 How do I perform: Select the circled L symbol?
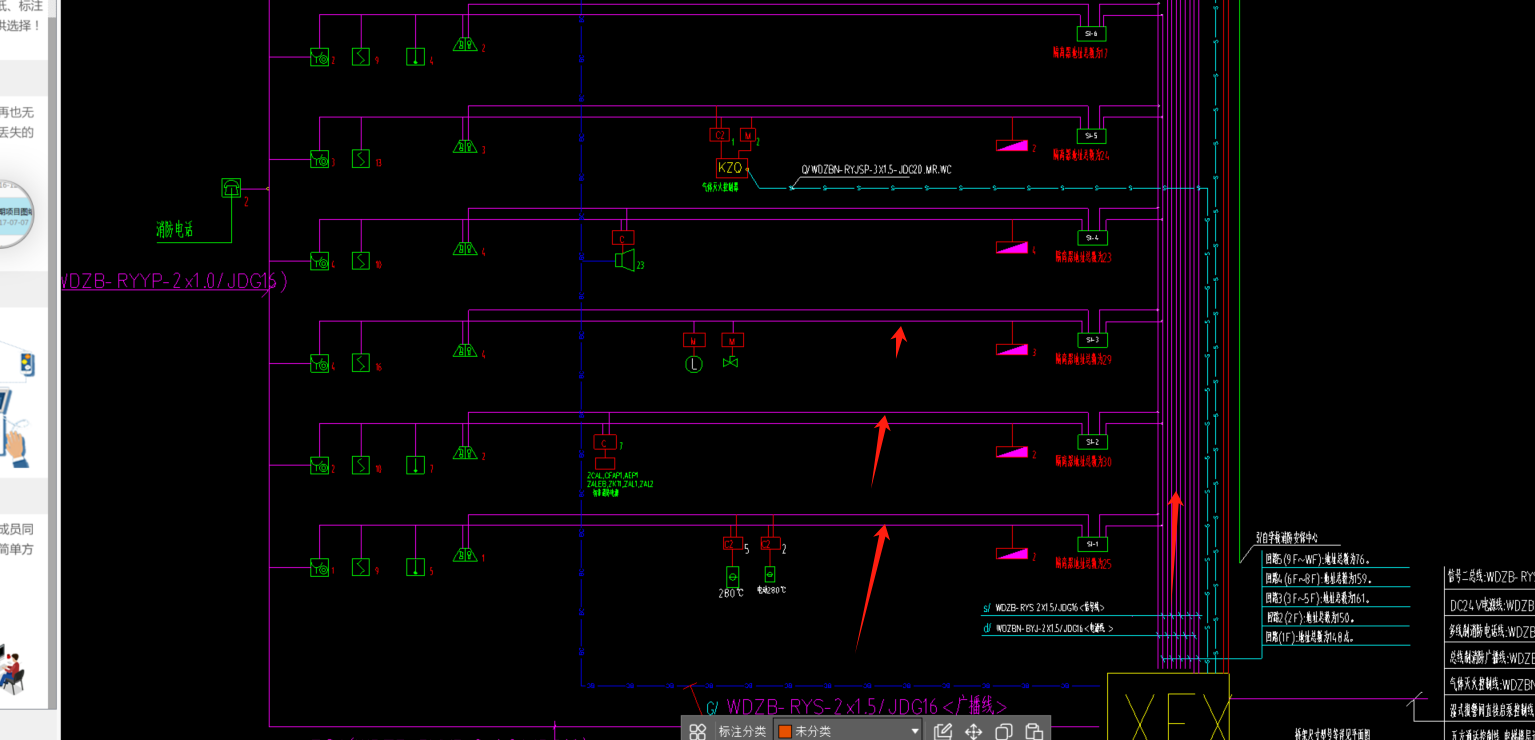[694, 365]
